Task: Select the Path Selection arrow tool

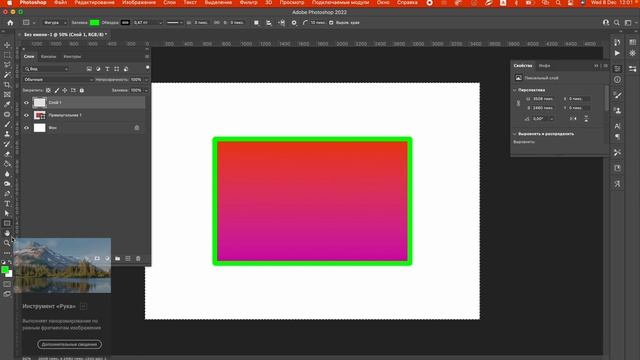Action: (7, 213)
